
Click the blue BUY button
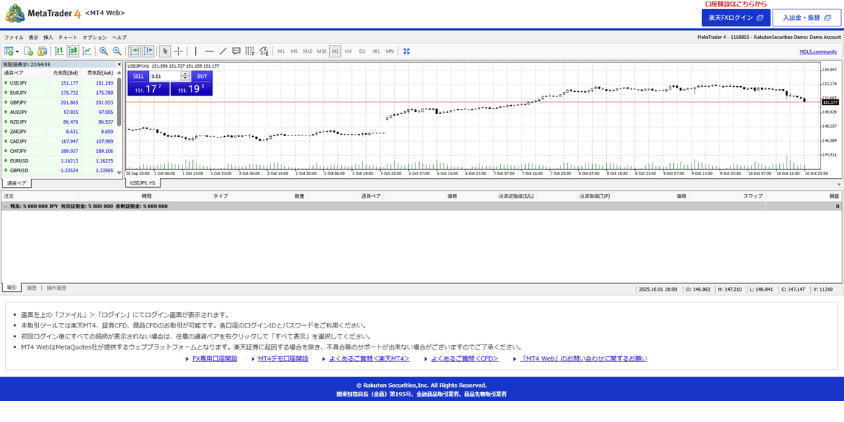(201, 76)
